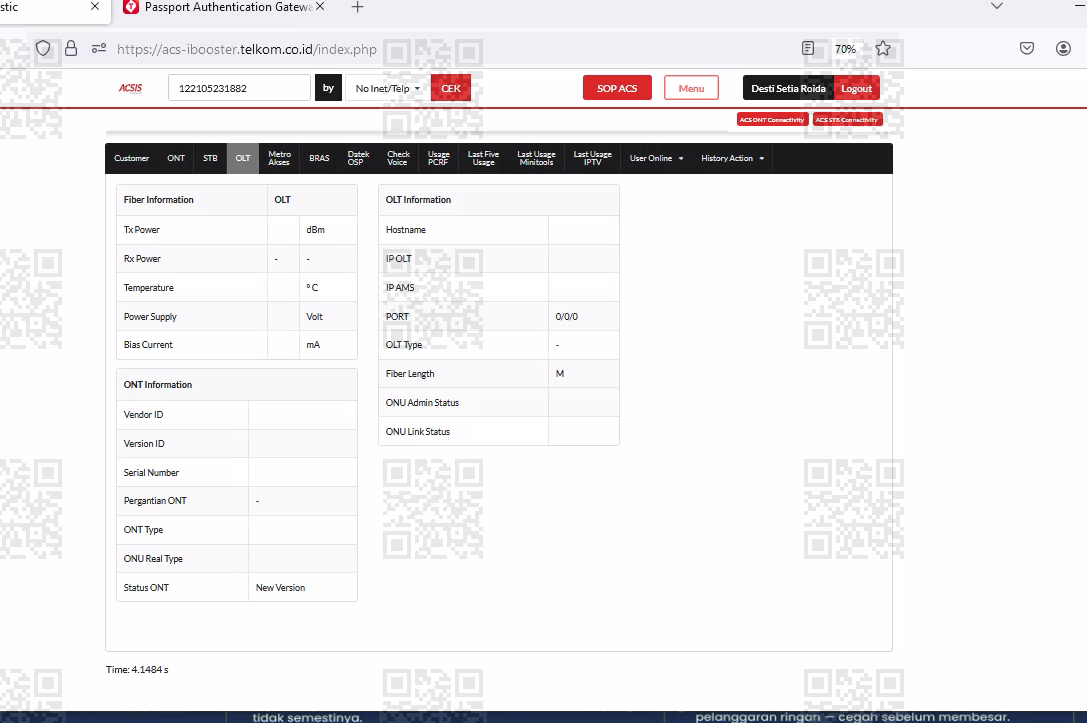The height and width of the screenshot is (723, 1087).
Task: Click the 'Tx Power' row label
Action: pyautogui.click(x=141, y=229)
